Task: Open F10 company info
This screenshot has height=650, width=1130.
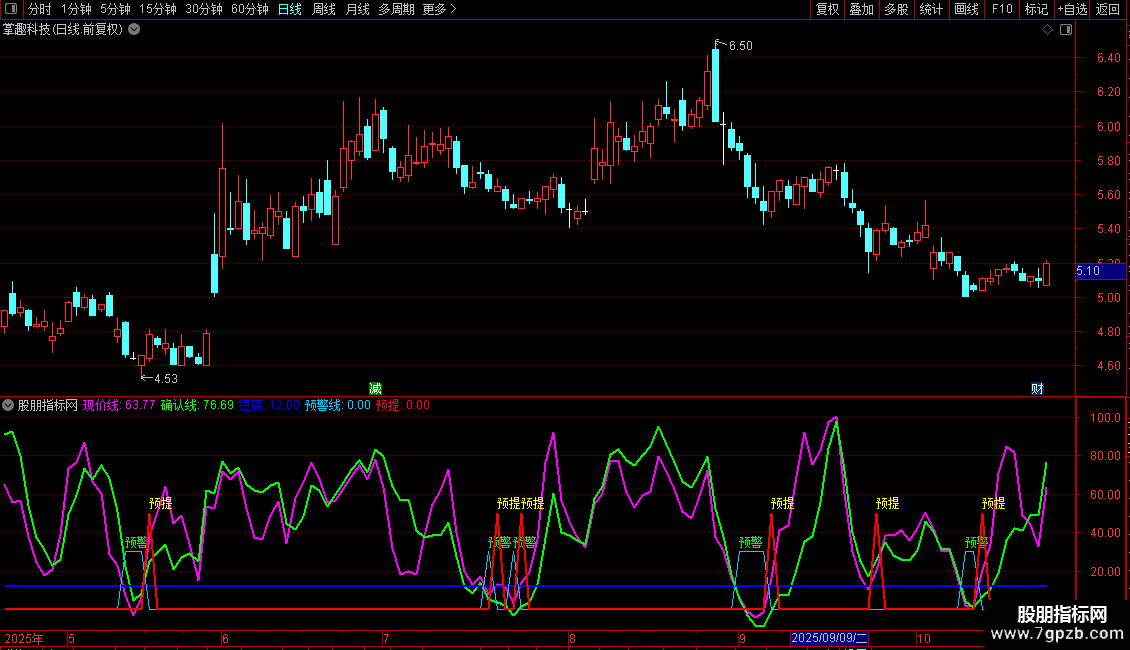Action: [1002, 9]
